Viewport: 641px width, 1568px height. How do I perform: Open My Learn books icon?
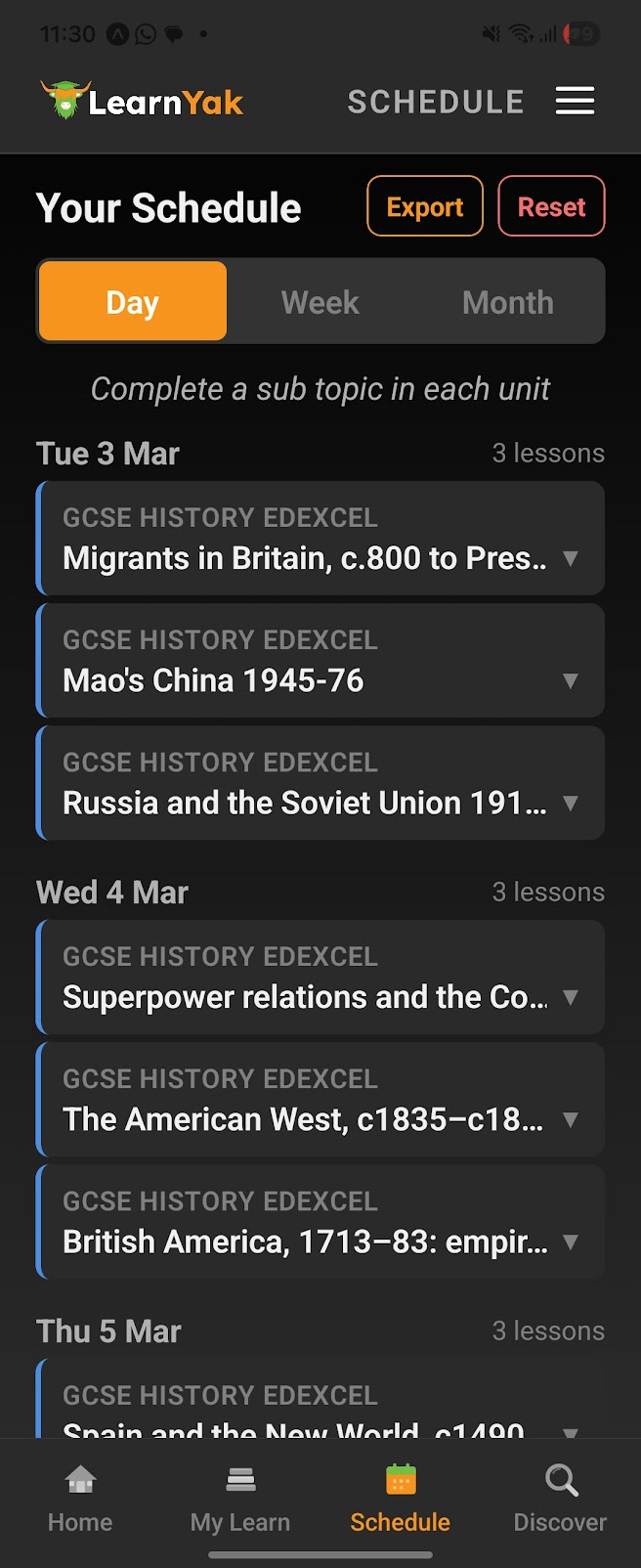[240, 1480]
